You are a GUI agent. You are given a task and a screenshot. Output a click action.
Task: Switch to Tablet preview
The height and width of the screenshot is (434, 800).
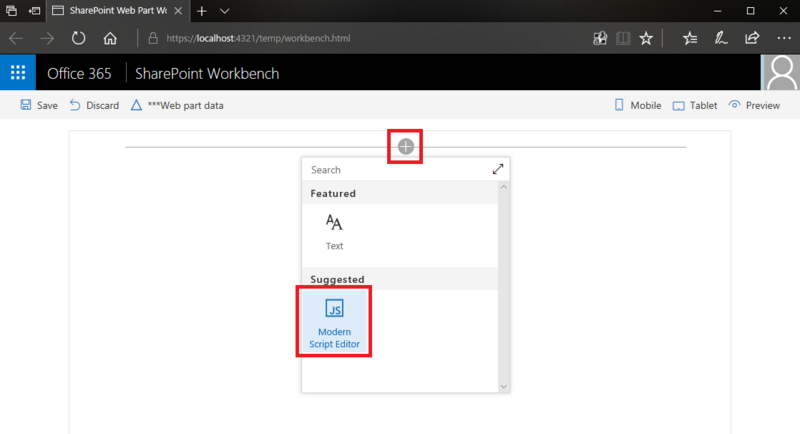tap(695, 105)
